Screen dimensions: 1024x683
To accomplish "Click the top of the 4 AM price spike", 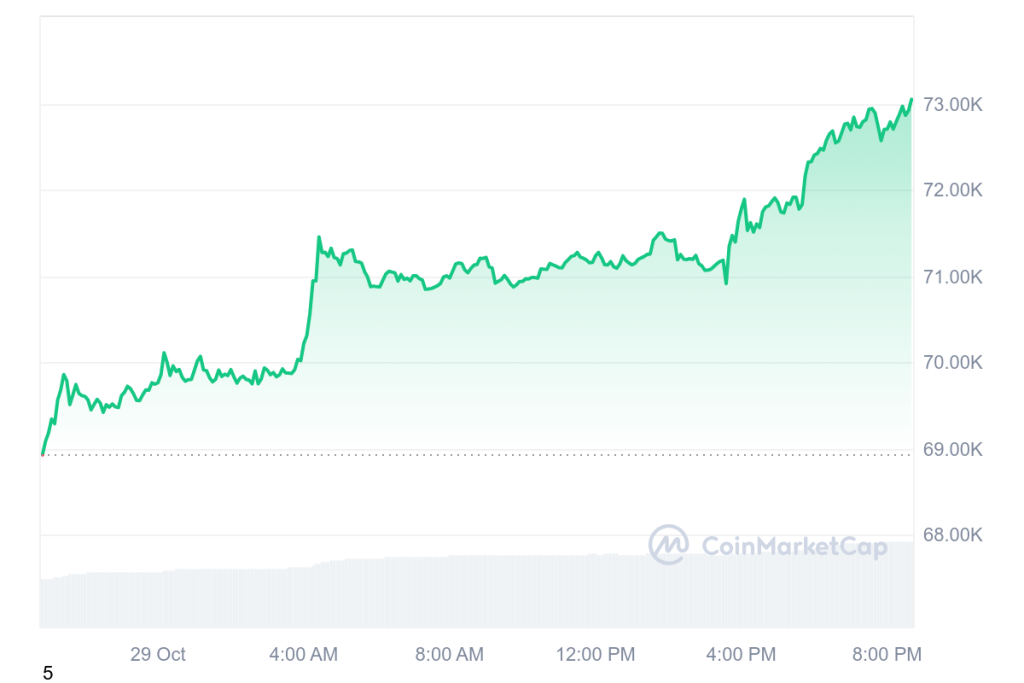I will click(319, 237).
